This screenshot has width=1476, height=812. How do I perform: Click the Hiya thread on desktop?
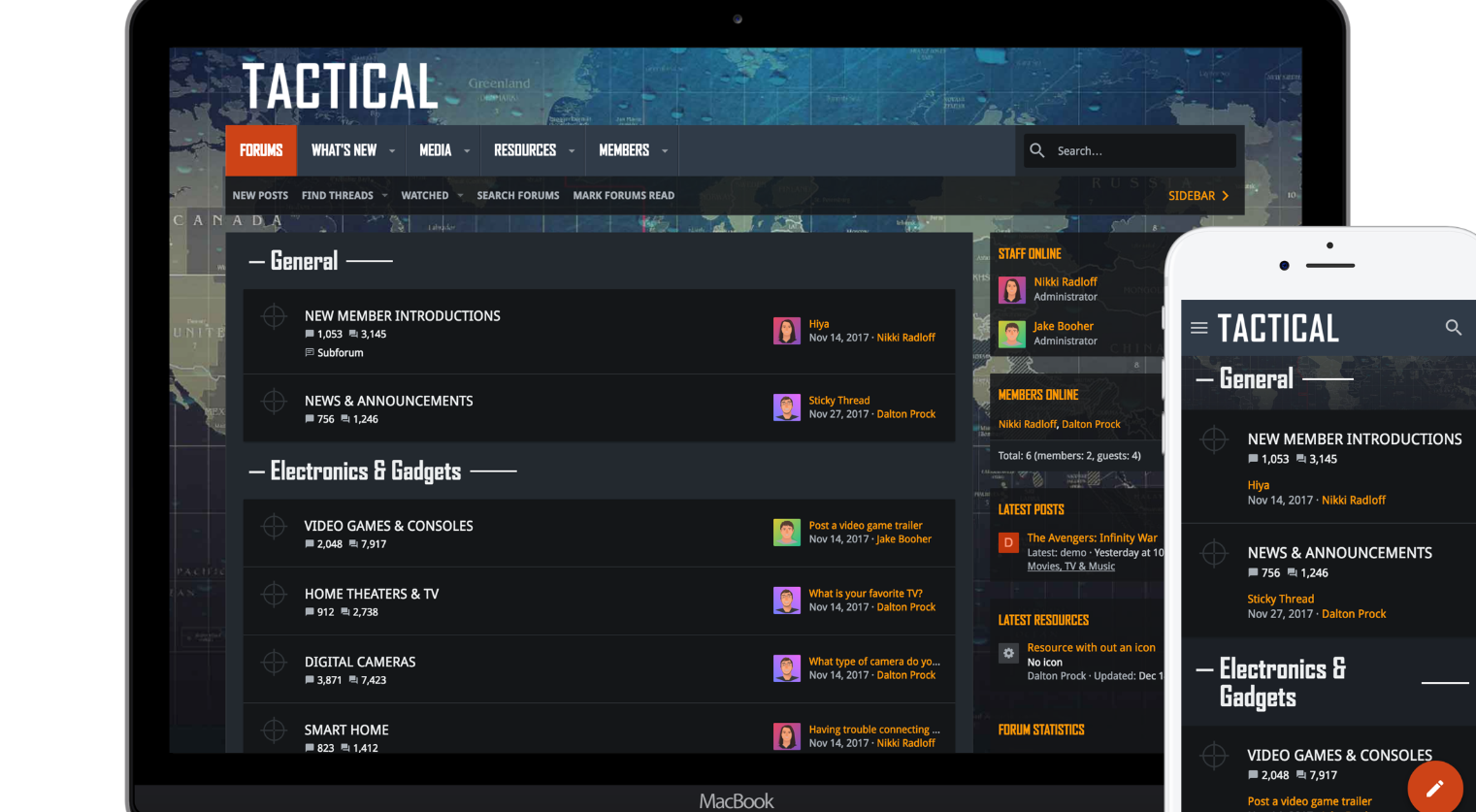click(x=819, y=324)
